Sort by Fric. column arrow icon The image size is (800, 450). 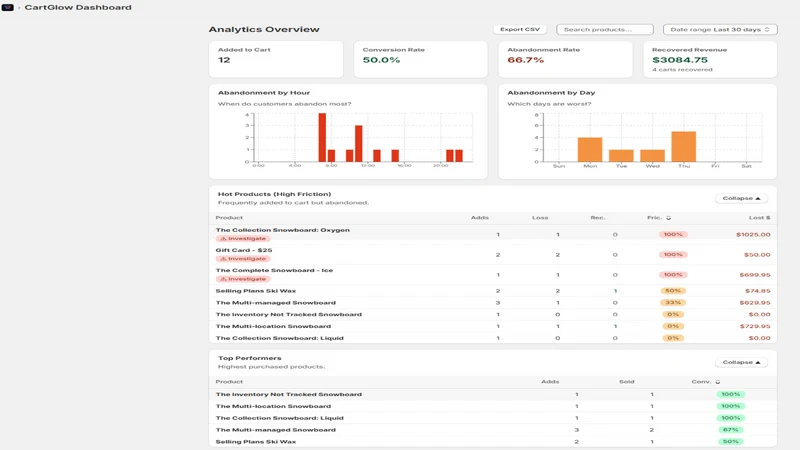point(668,218)
